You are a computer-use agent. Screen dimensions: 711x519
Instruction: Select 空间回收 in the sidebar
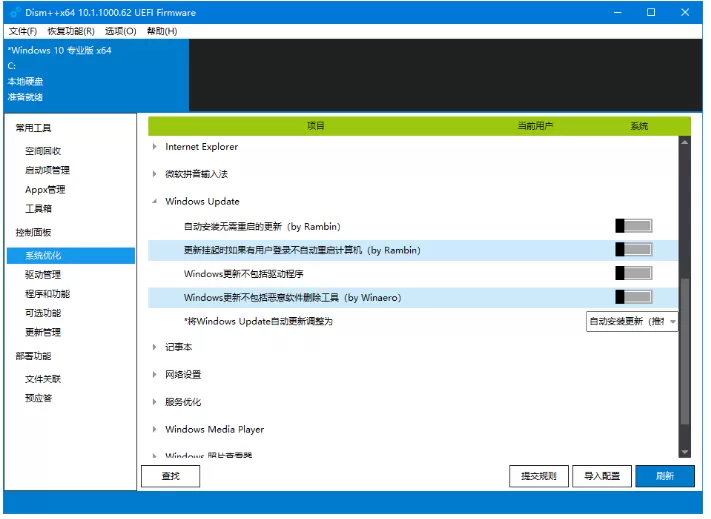tap(43, 152)
